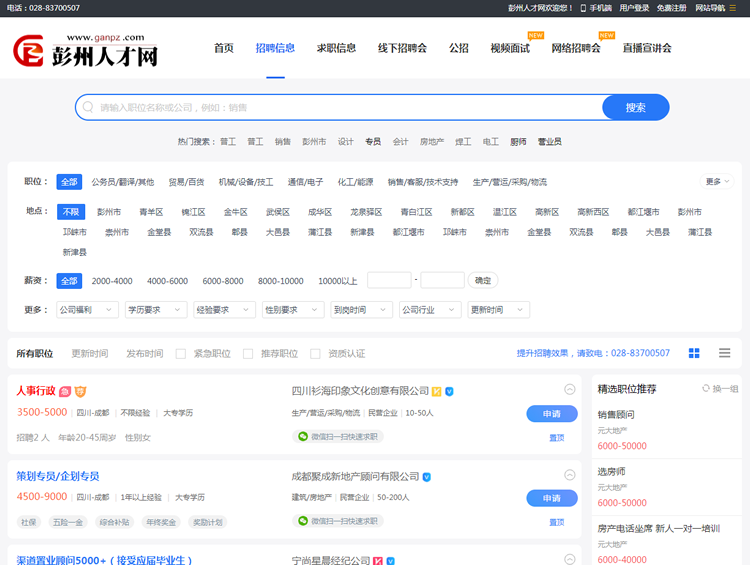Switch to grid view layout icon

click(x=694, y=353)
